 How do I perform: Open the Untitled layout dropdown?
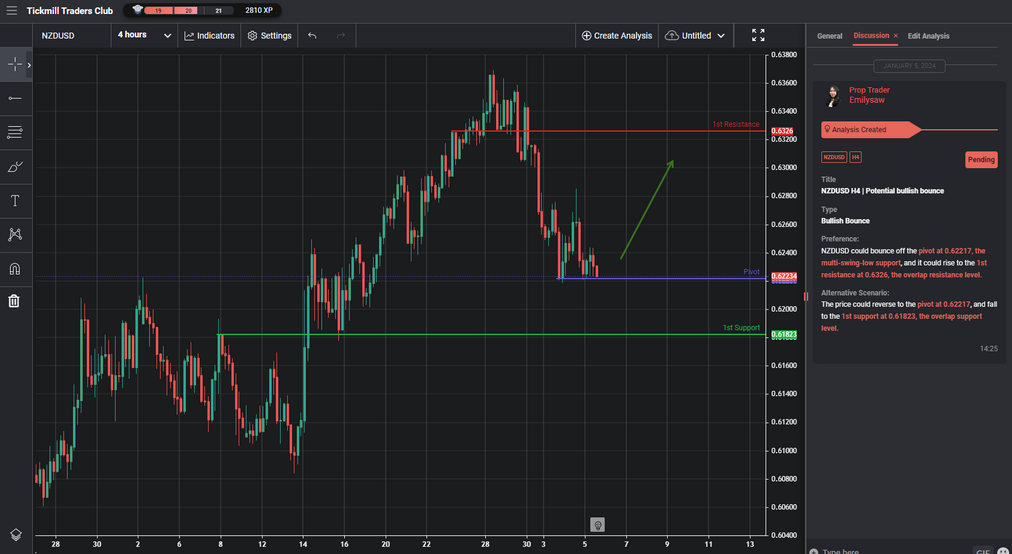point(694,36)
